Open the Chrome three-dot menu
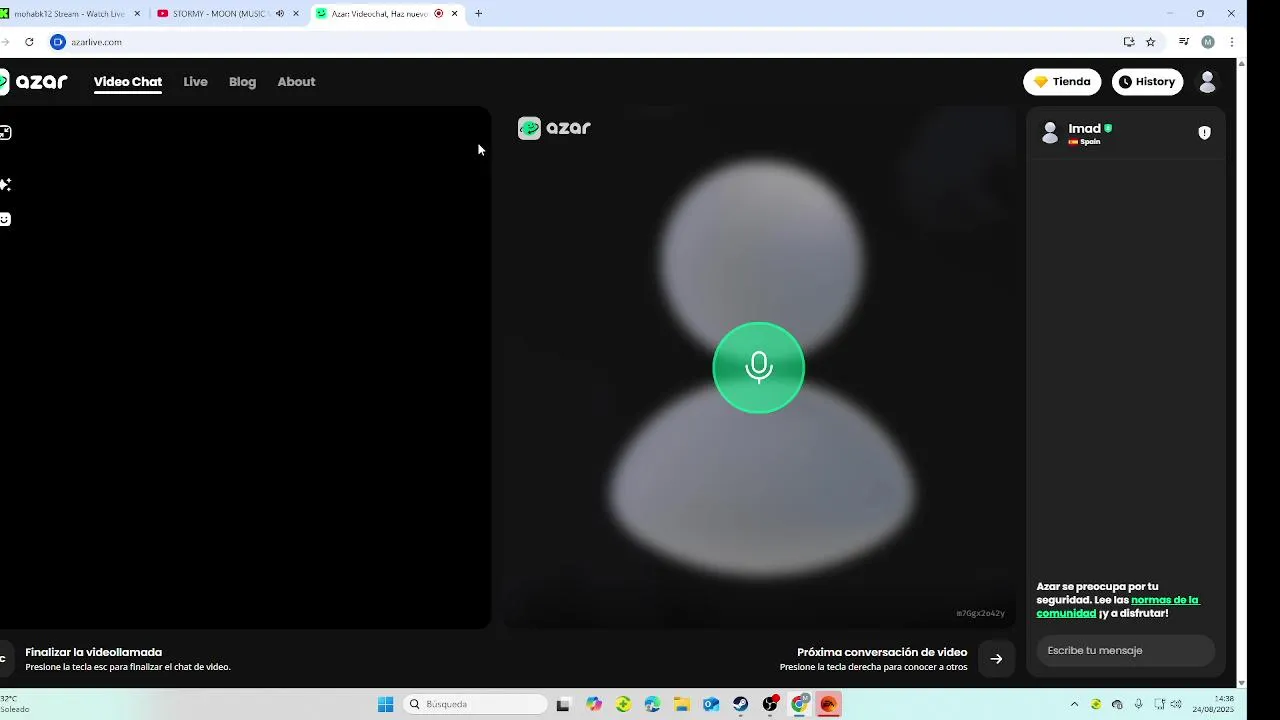Screen dimensions: 1280x720 pos(1231,42)
